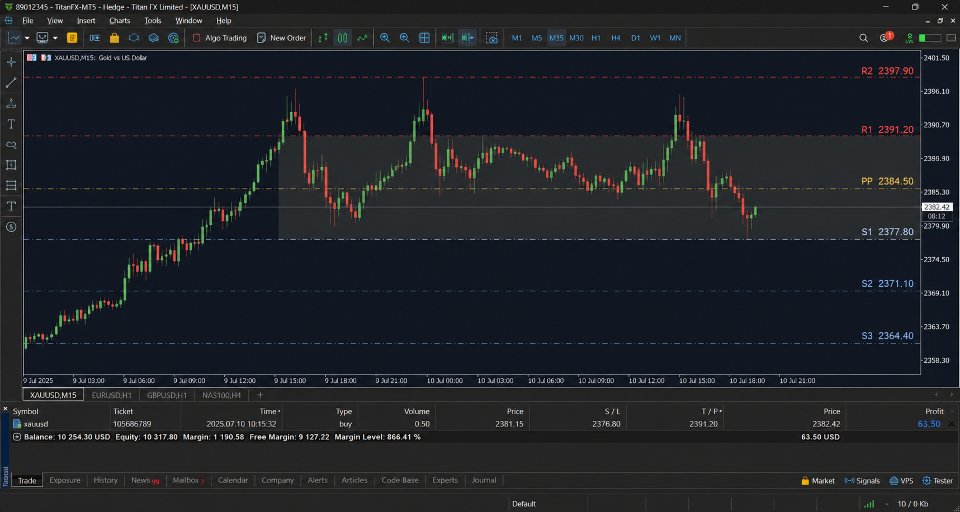Image resolution: width=960 pixels, height=512 pixels.
Task: Click the New Order button
Action: (281, 38)
